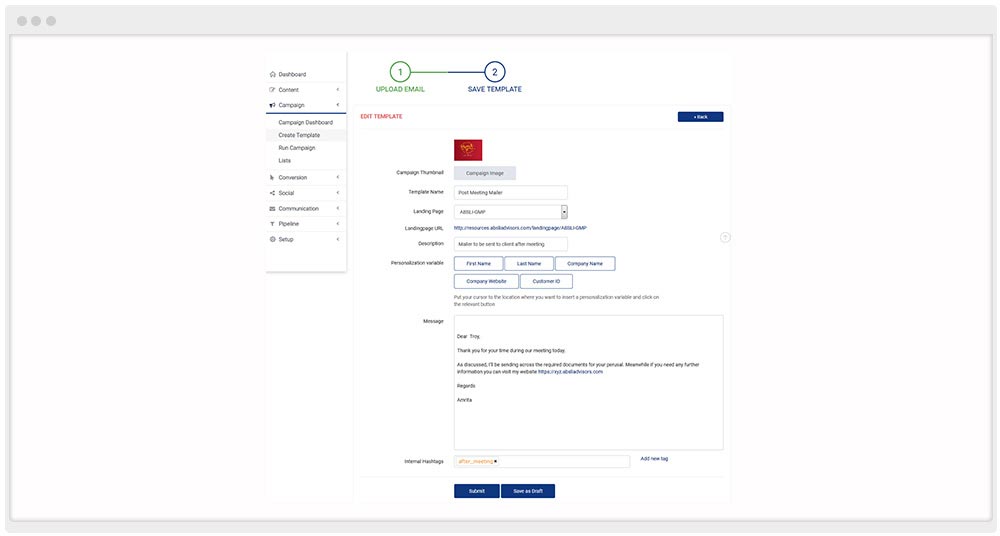Click the Setup gear icon
The width and height of the screenshot is (1000, 536).
tap(272, 239)
